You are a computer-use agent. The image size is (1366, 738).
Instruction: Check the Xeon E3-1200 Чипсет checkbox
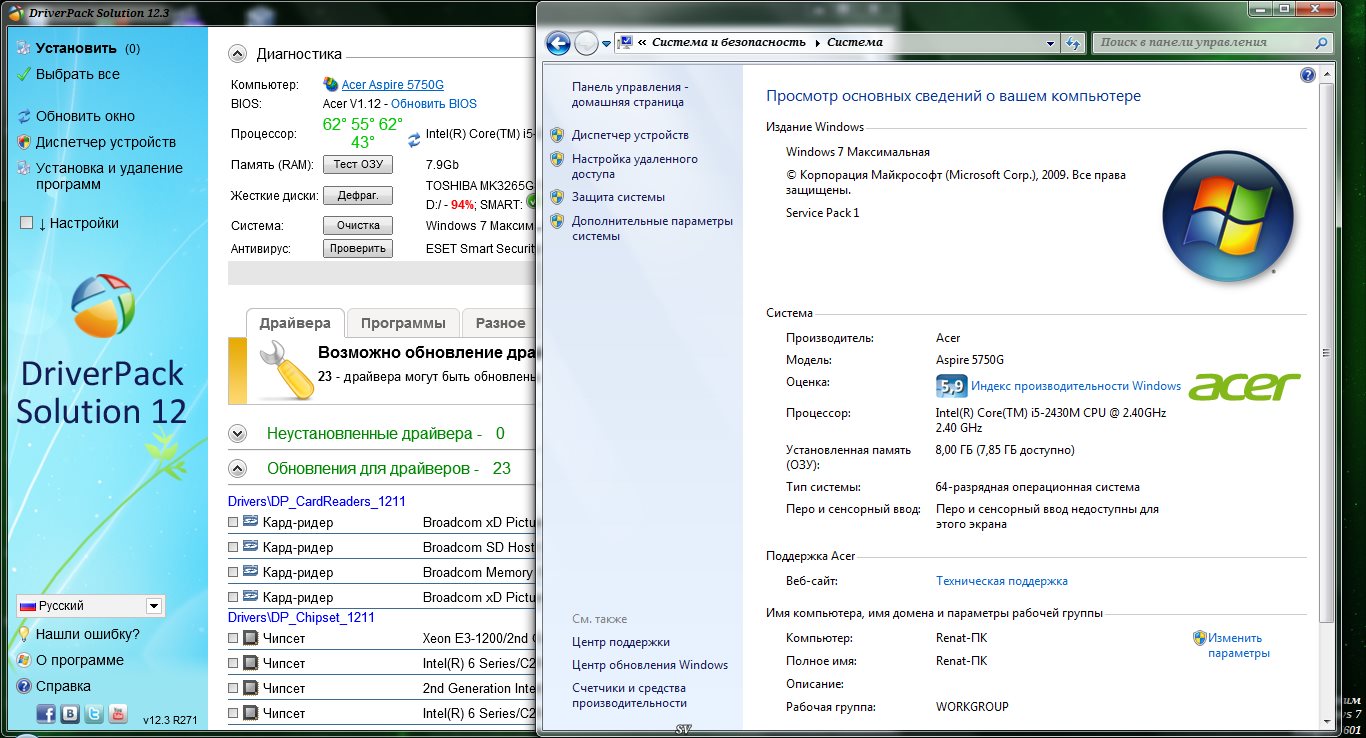pos(233,638)
